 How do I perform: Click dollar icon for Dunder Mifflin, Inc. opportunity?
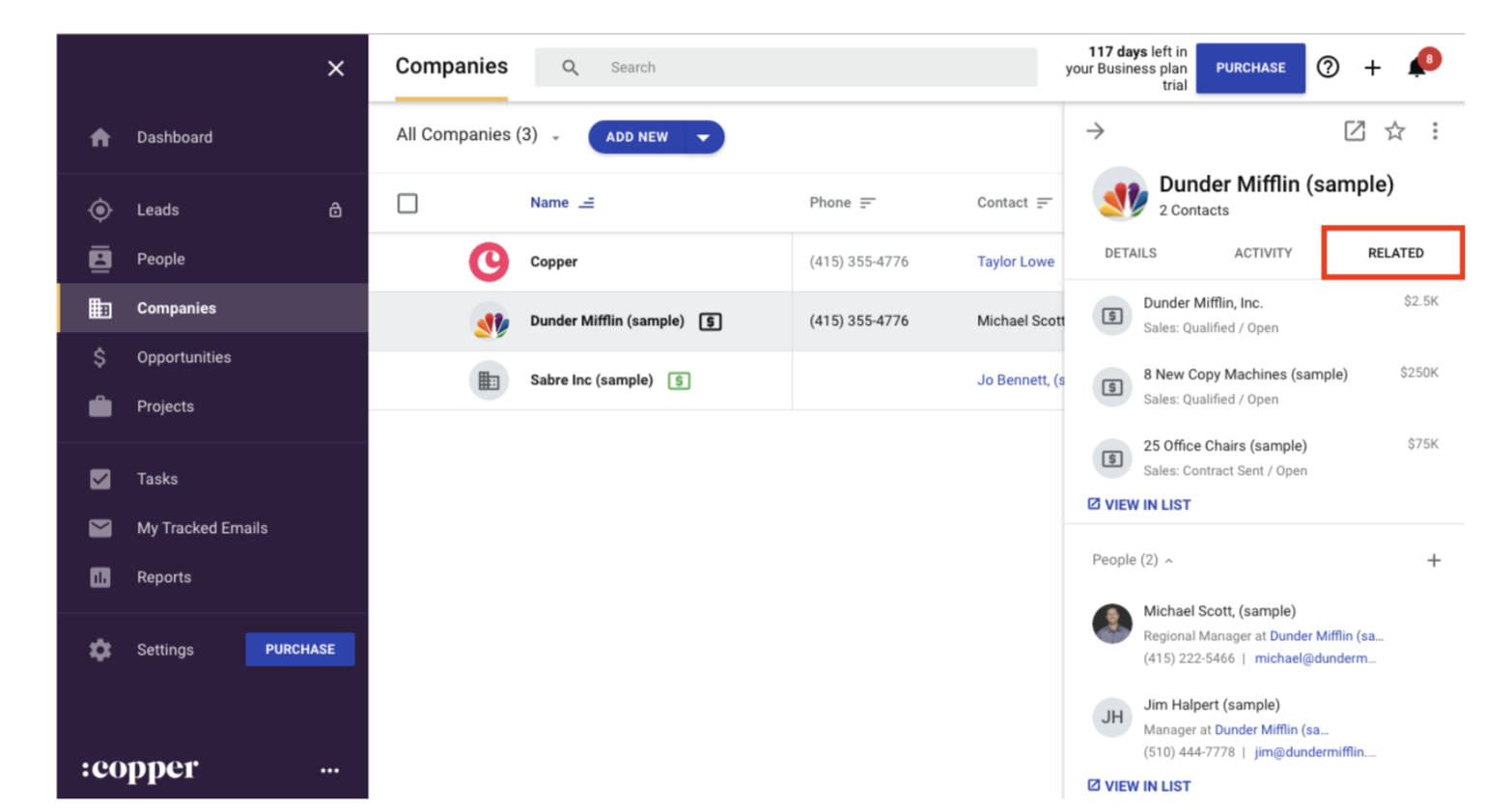click(1112, 316)
